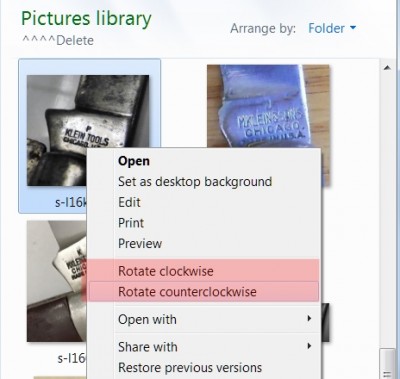Click the Pictures library heading
Screen dimensions: 400x379
pos(86,19)
